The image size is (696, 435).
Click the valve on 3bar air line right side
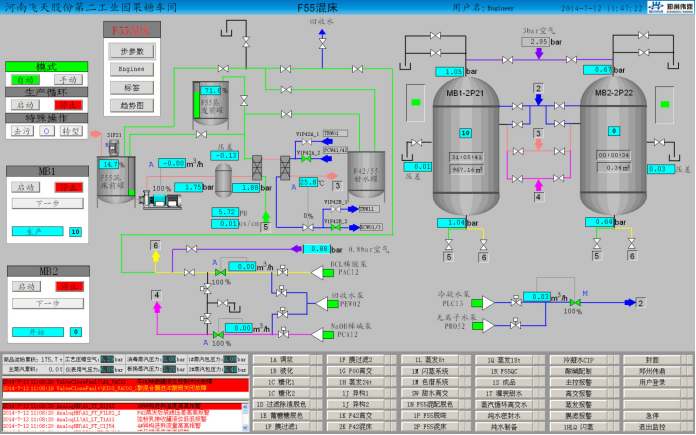click(571, 59)
